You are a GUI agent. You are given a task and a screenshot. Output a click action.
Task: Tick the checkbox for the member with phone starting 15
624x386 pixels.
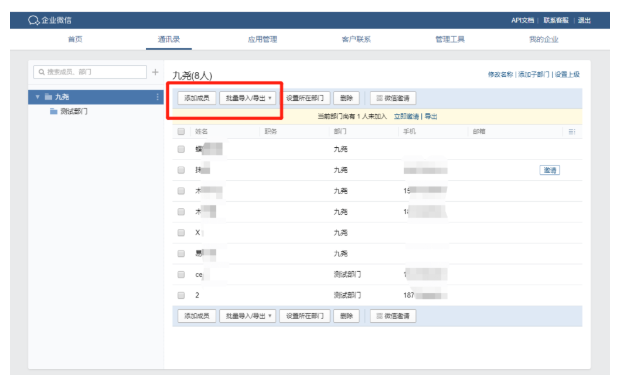click(181, 191)
